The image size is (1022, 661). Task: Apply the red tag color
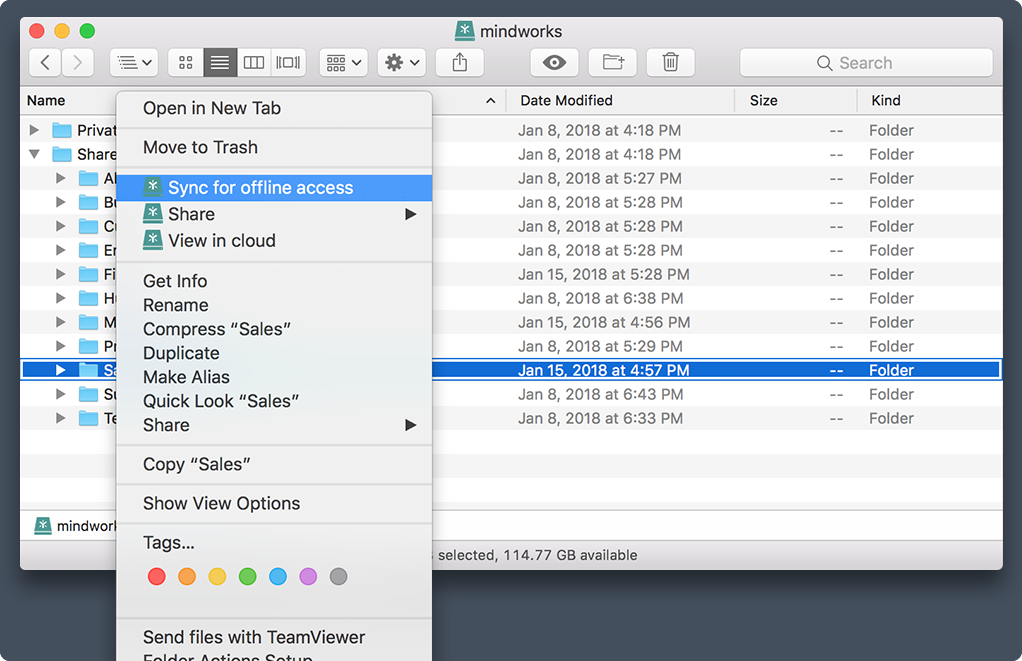point(157,576)
